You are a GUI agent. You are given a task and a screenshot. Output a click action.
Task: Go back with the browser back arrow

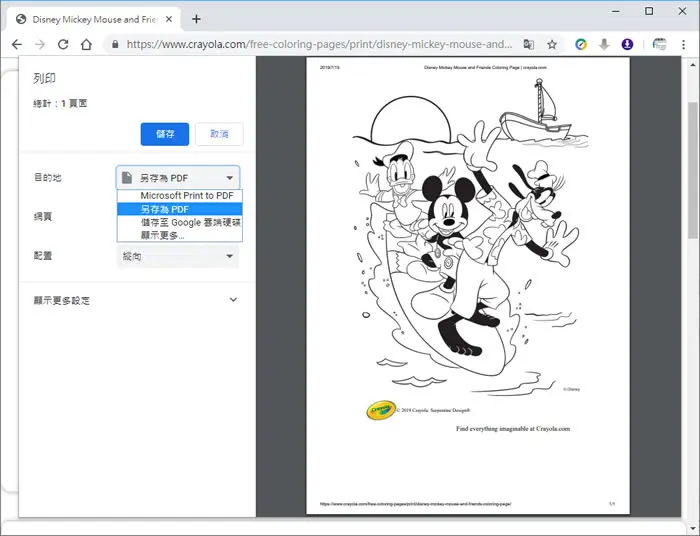coord(17,44)
